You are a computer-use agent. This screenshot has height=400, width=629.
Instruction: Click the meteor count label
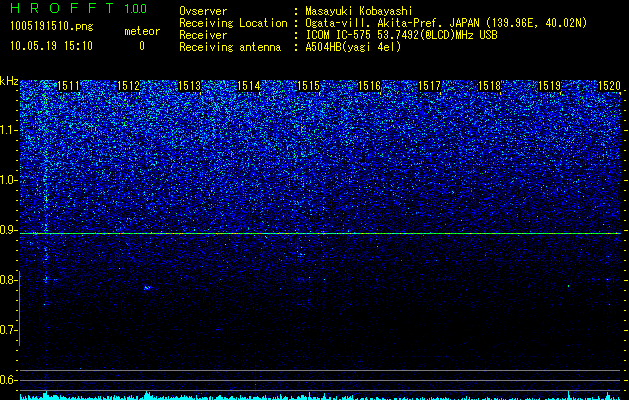click(x=142, y=31)
